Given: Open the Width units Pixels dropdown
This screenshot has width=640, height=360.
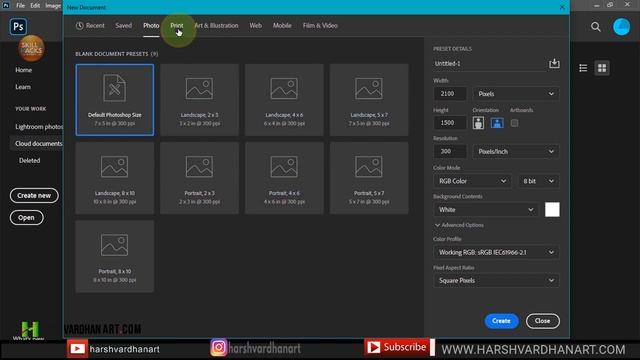Looking at the screenshot, I should click(x=516, y=94).
